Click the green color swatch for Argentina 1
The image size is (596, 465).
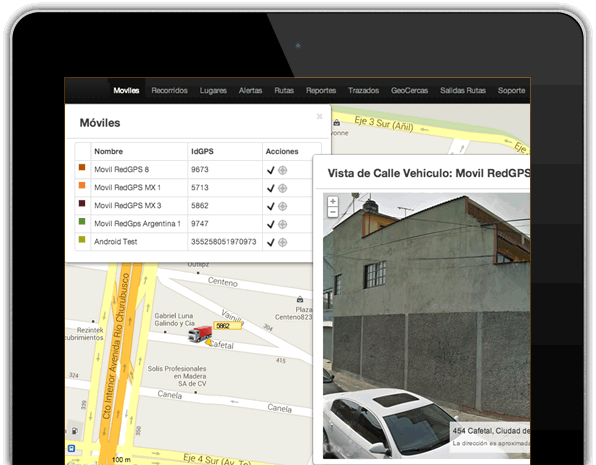[82, 221]
